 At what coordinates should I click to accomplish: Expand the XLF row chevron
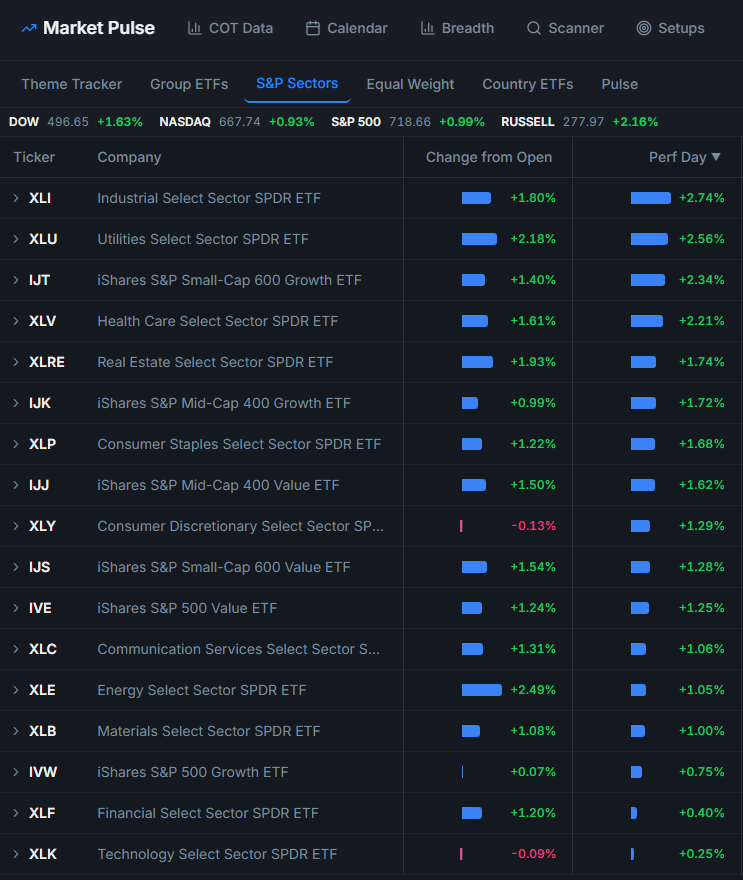click(x=16, y=813)
